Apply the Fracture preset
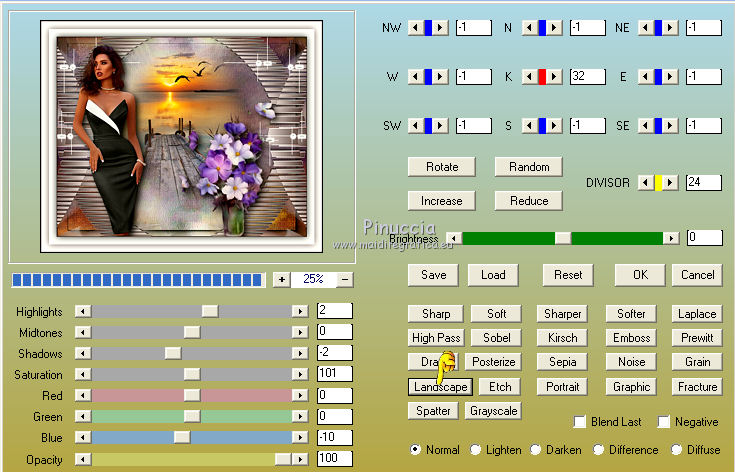Screen dimensions: 735x472 point(697,387)
